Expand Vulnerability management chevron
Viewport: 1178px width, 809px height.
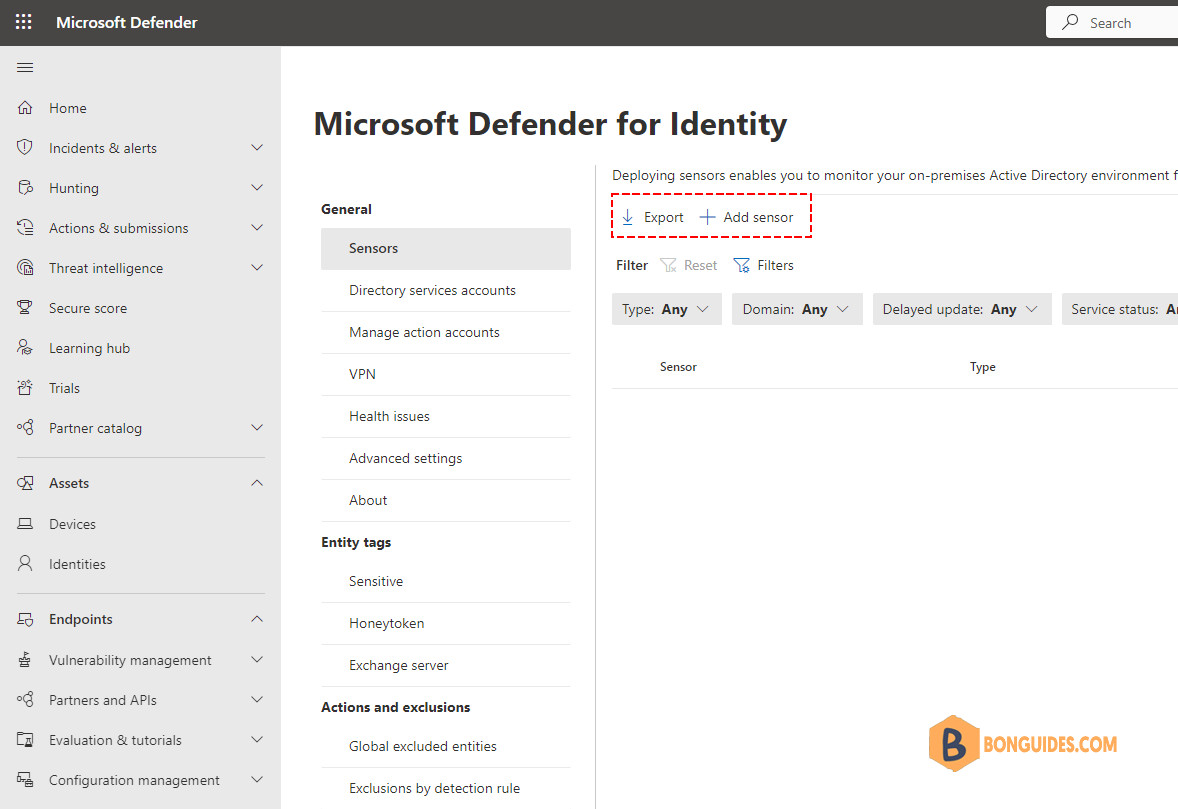pos(257,659)
